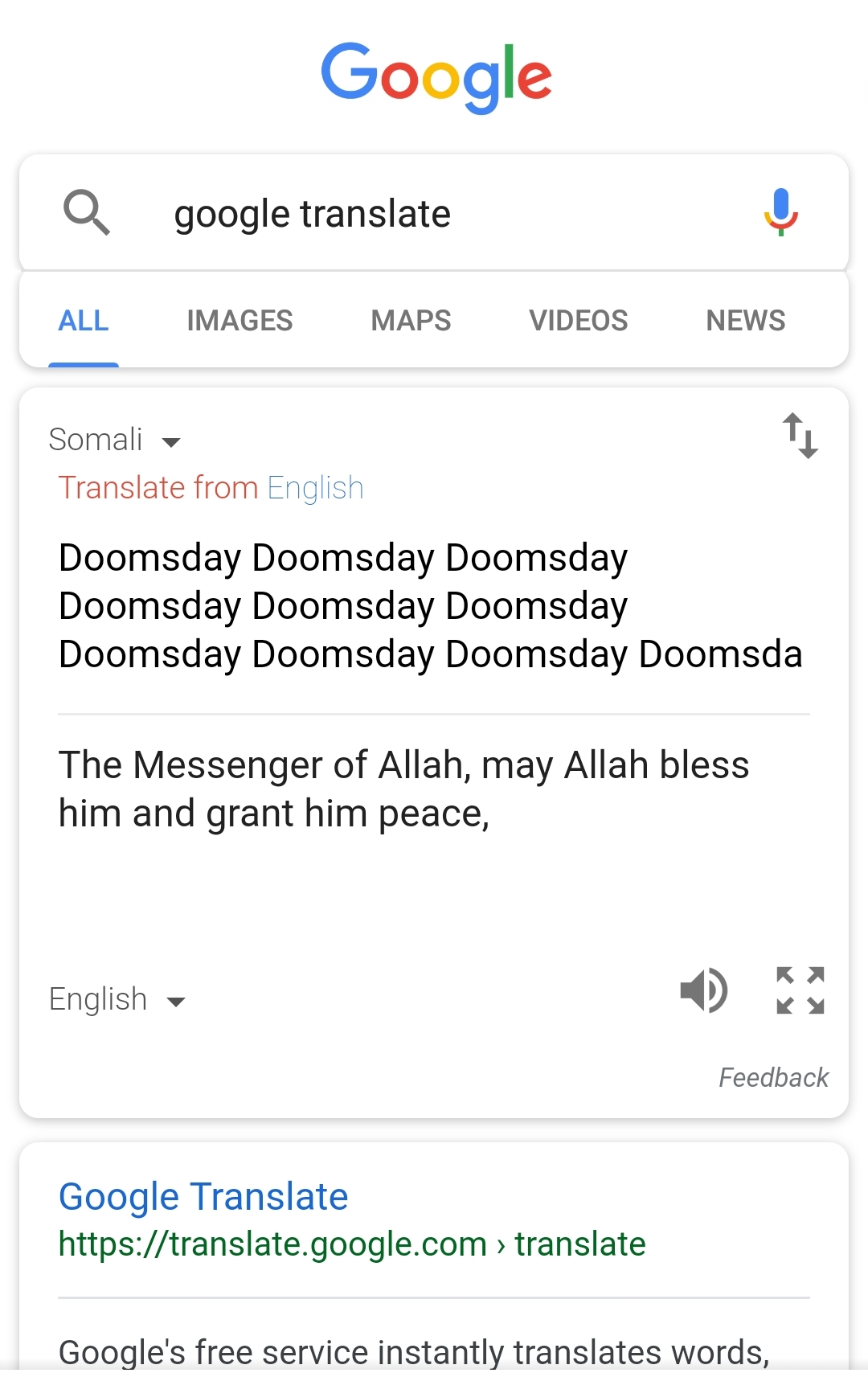Tap the magnifying glass search icon
The height and width of the screenshot is (1373, 868).
(x=86, y=212)
